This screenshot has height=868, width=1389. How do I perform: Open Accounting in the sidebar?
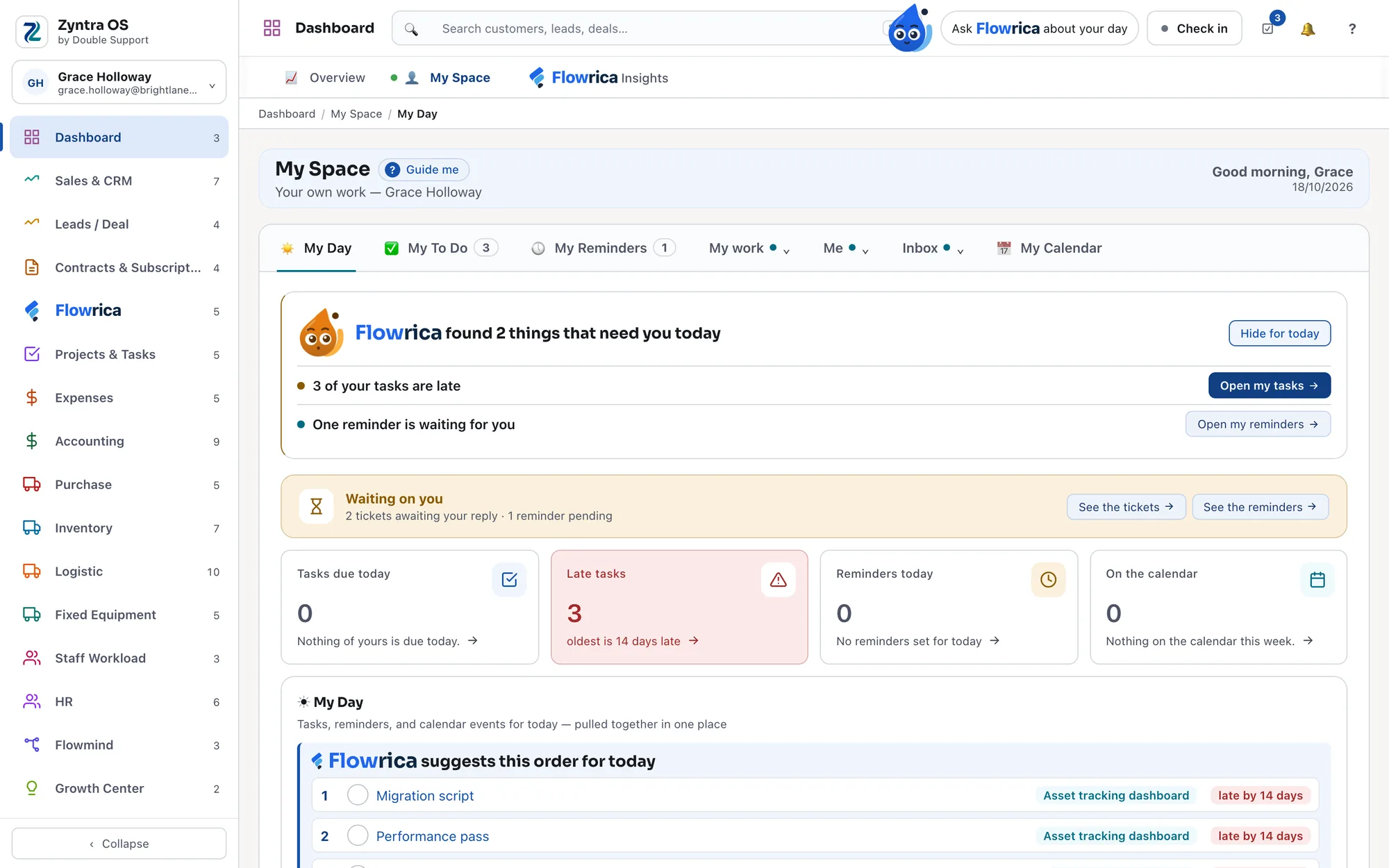(119, 441)
